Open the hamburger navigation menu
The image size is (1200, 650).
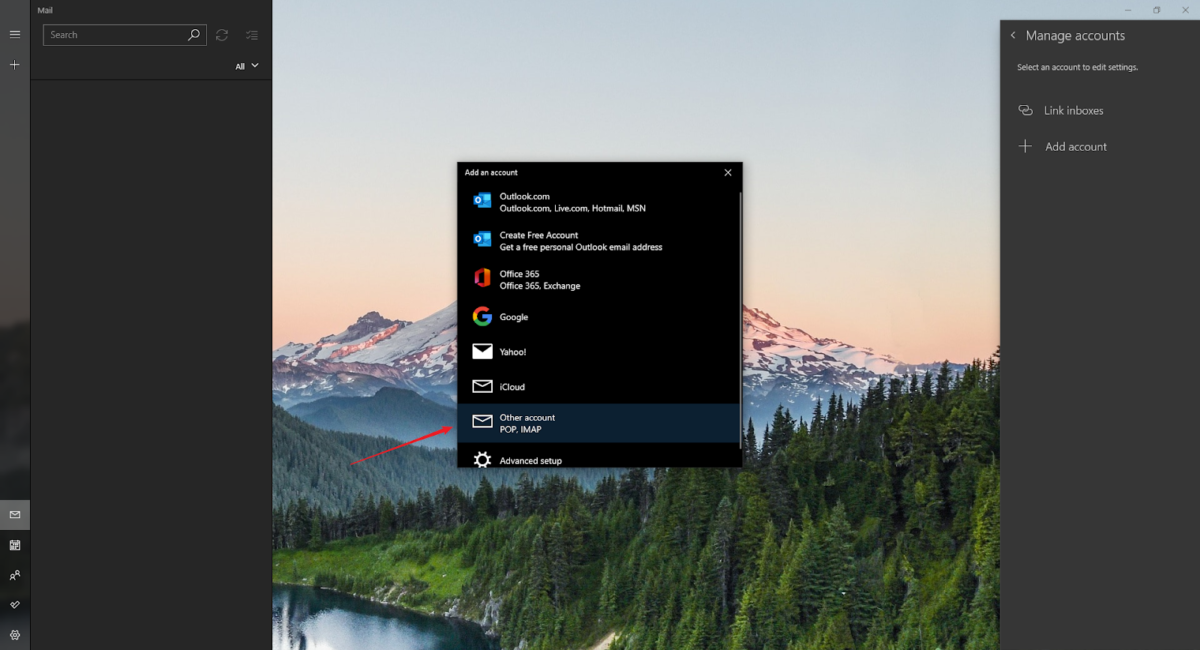(15, 34)
